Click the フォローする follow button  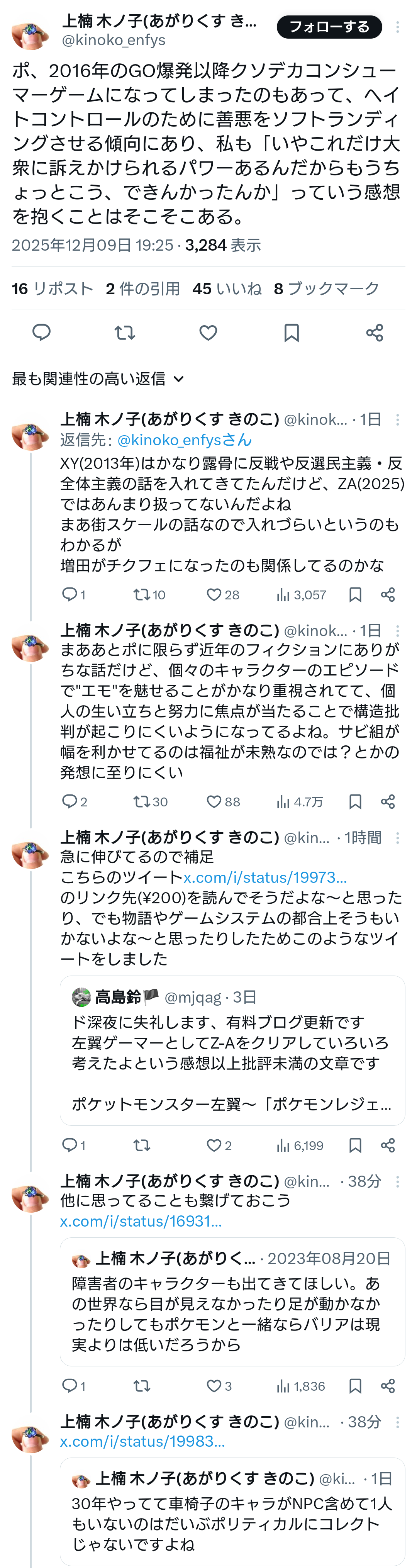coord(329,27)
